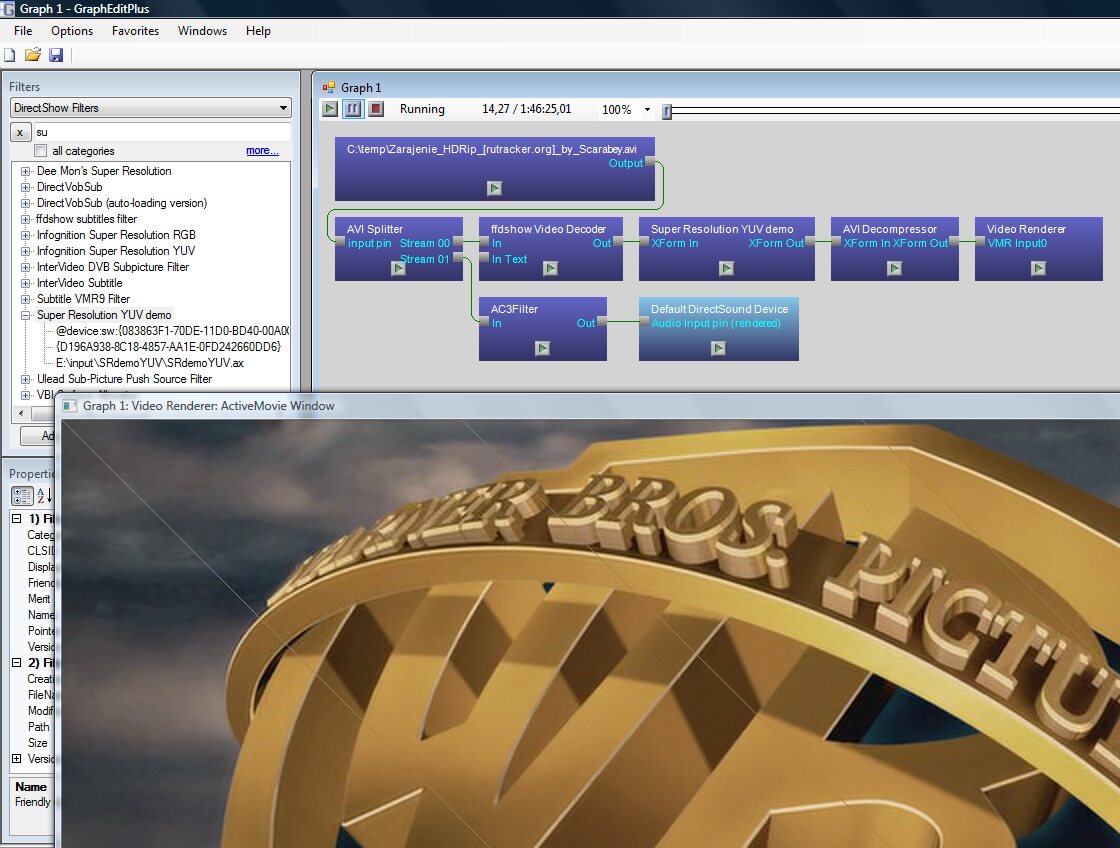
Task: Open the File menu
Action: (23, 31)
